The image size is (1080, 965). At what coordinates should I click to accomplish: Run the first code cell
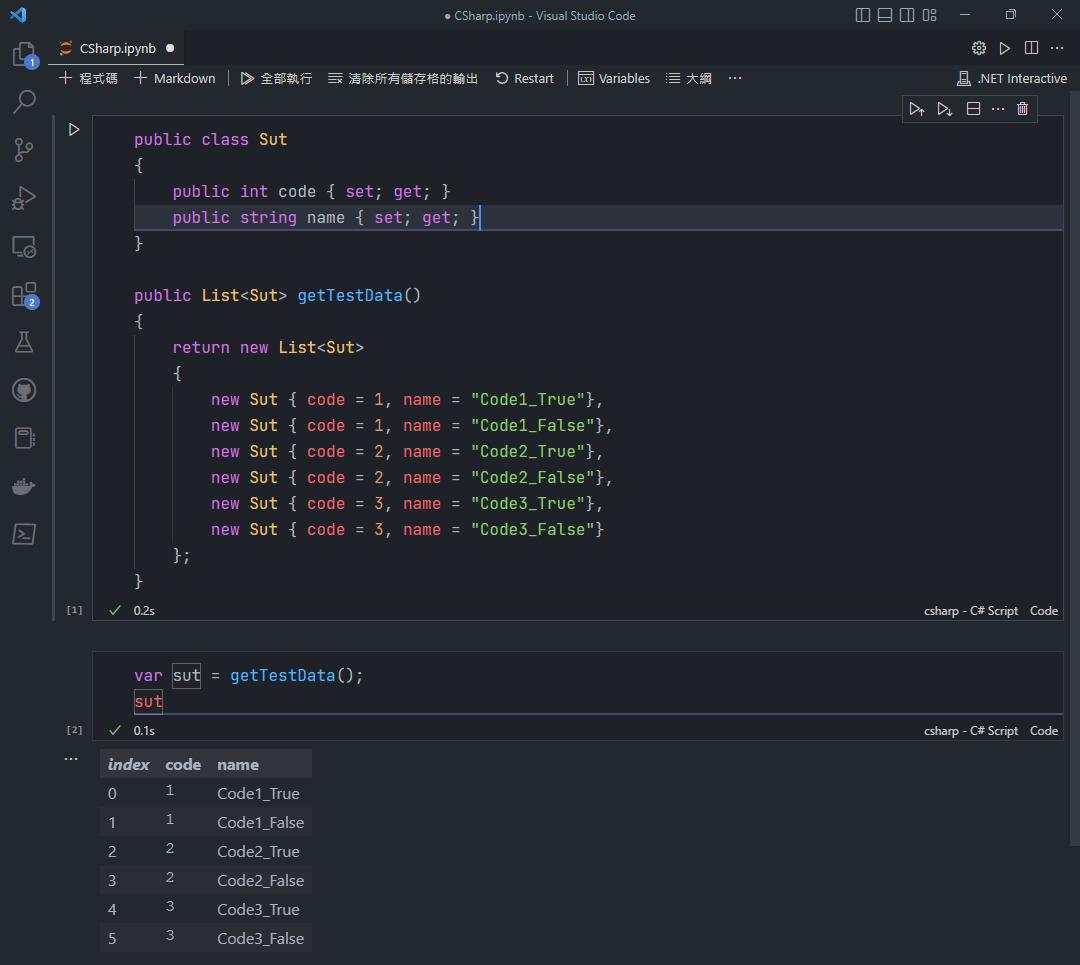coord(74,129)
